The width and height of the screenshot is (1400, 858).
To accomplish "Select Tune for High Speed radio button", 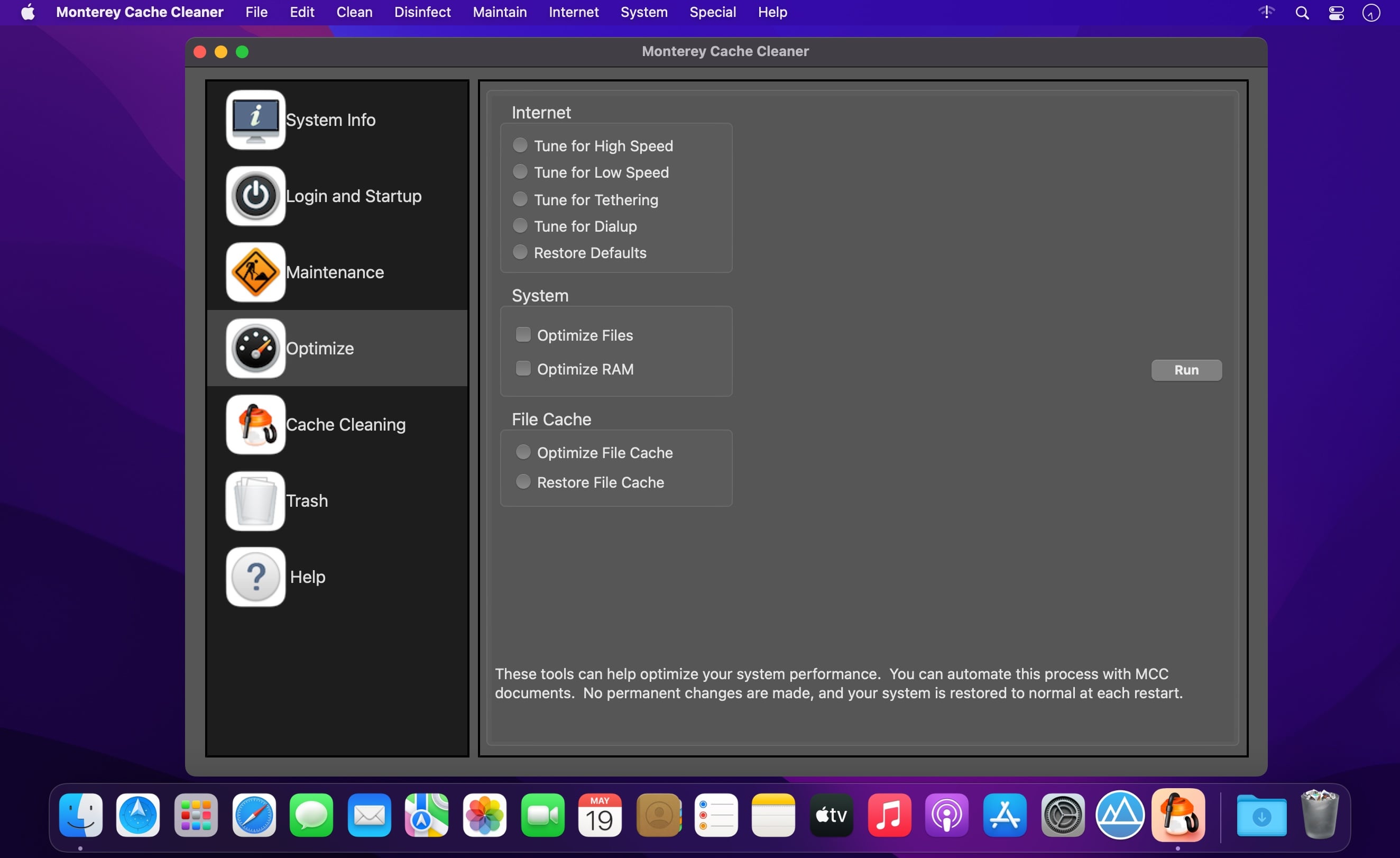I will point(520,145).
